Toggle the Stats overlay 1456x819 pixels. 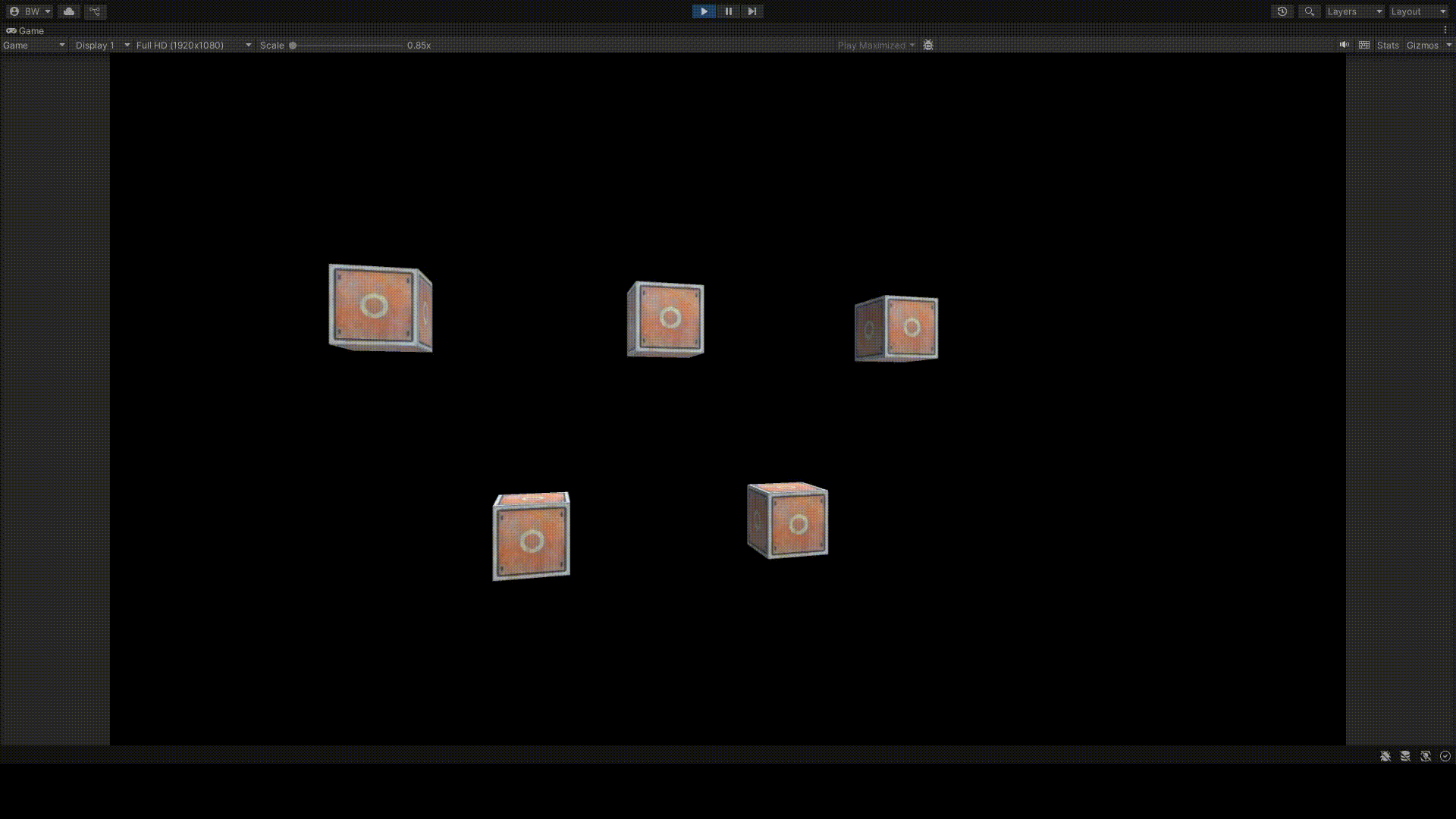click(1388, 45)
